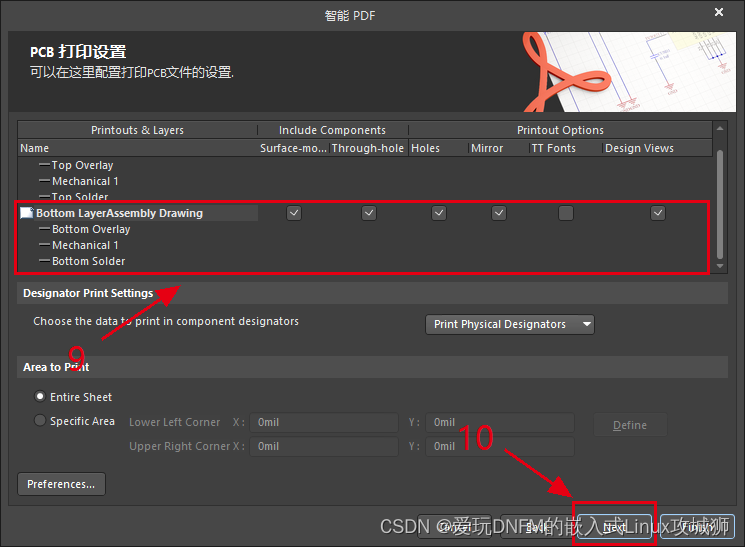745x547 pixels.
Task: Select the Bottom Solder layer row
Action: pos(88,261)
